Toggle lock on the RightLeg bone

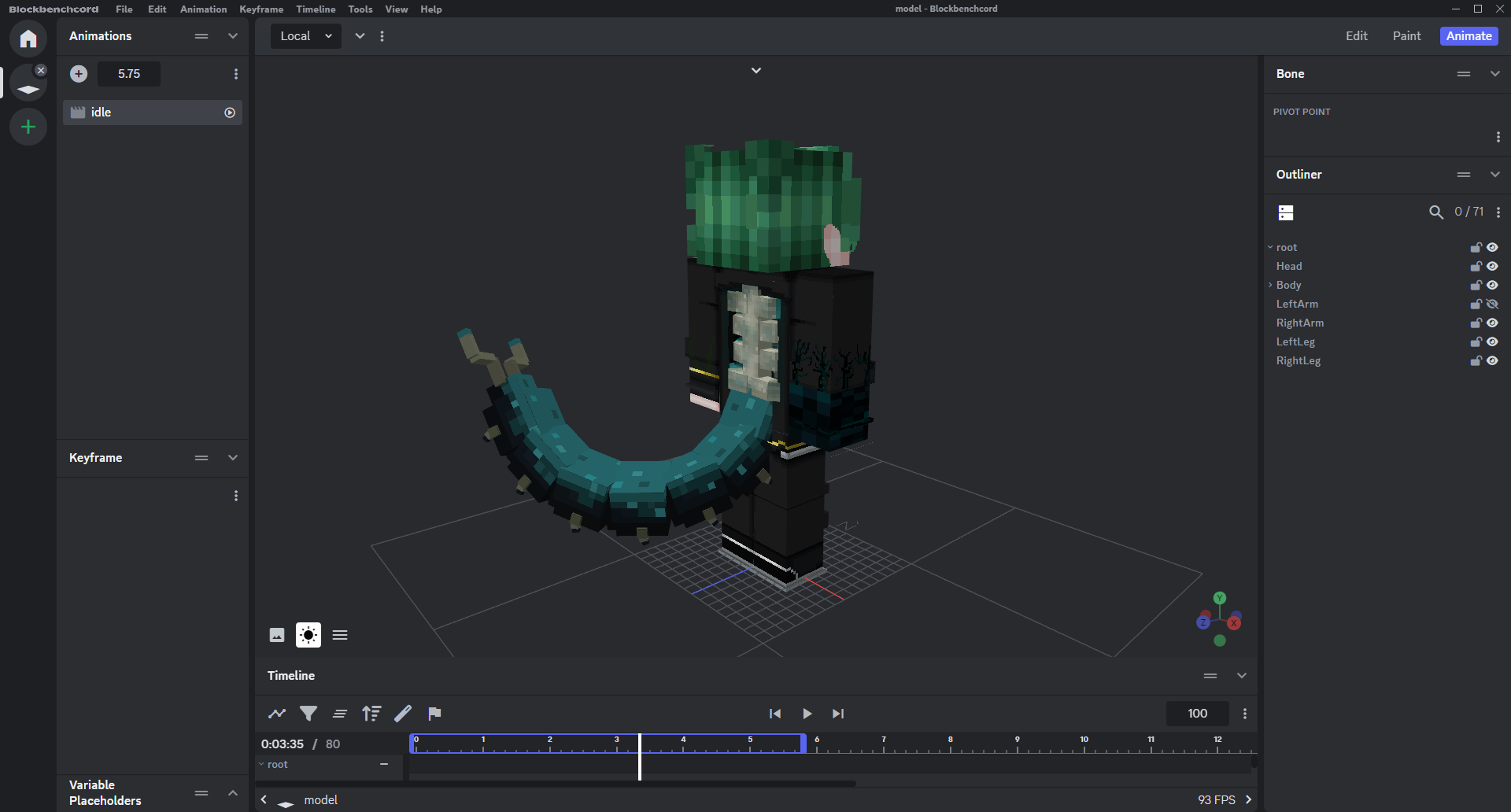coord(1476,361)
